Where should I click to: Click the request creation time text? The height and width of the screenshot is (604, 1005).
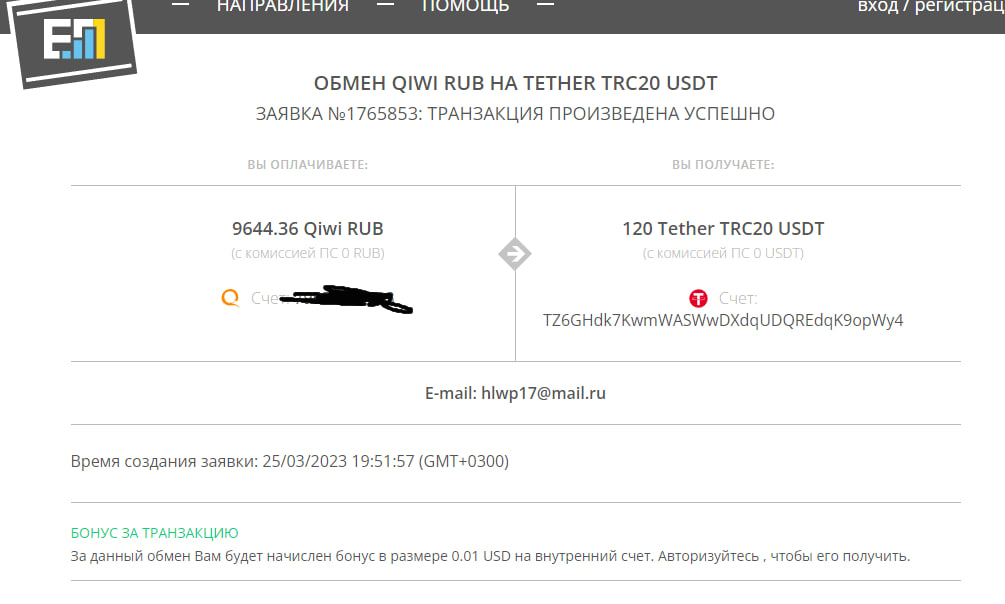click(290, 462)
